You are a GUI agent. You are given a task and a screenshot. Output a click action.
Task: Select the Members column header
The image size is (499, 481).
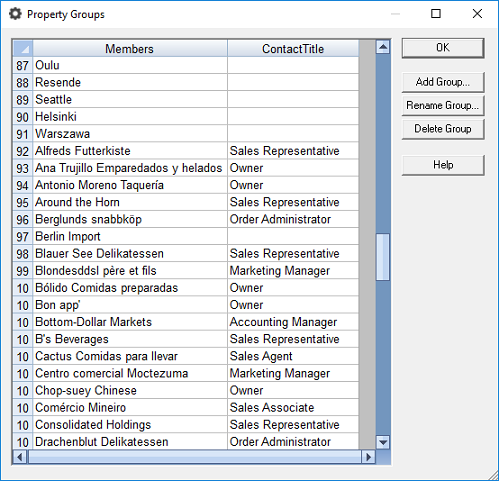click(x=130, y=49)
